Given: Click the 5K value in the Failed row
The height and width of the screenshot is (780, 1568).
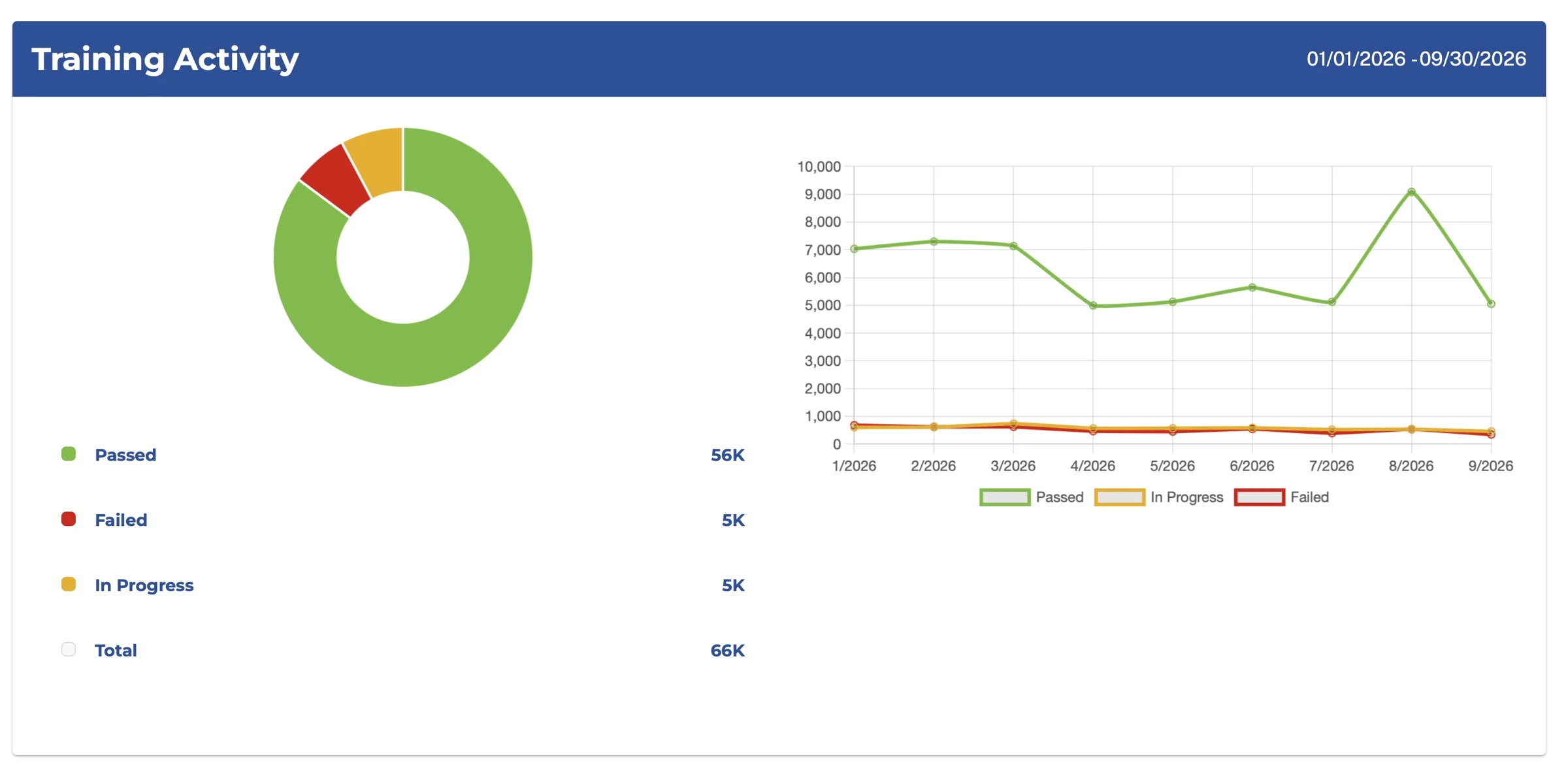Looking at the screenshot, I should pyautogui.click(x=733, y=521).
